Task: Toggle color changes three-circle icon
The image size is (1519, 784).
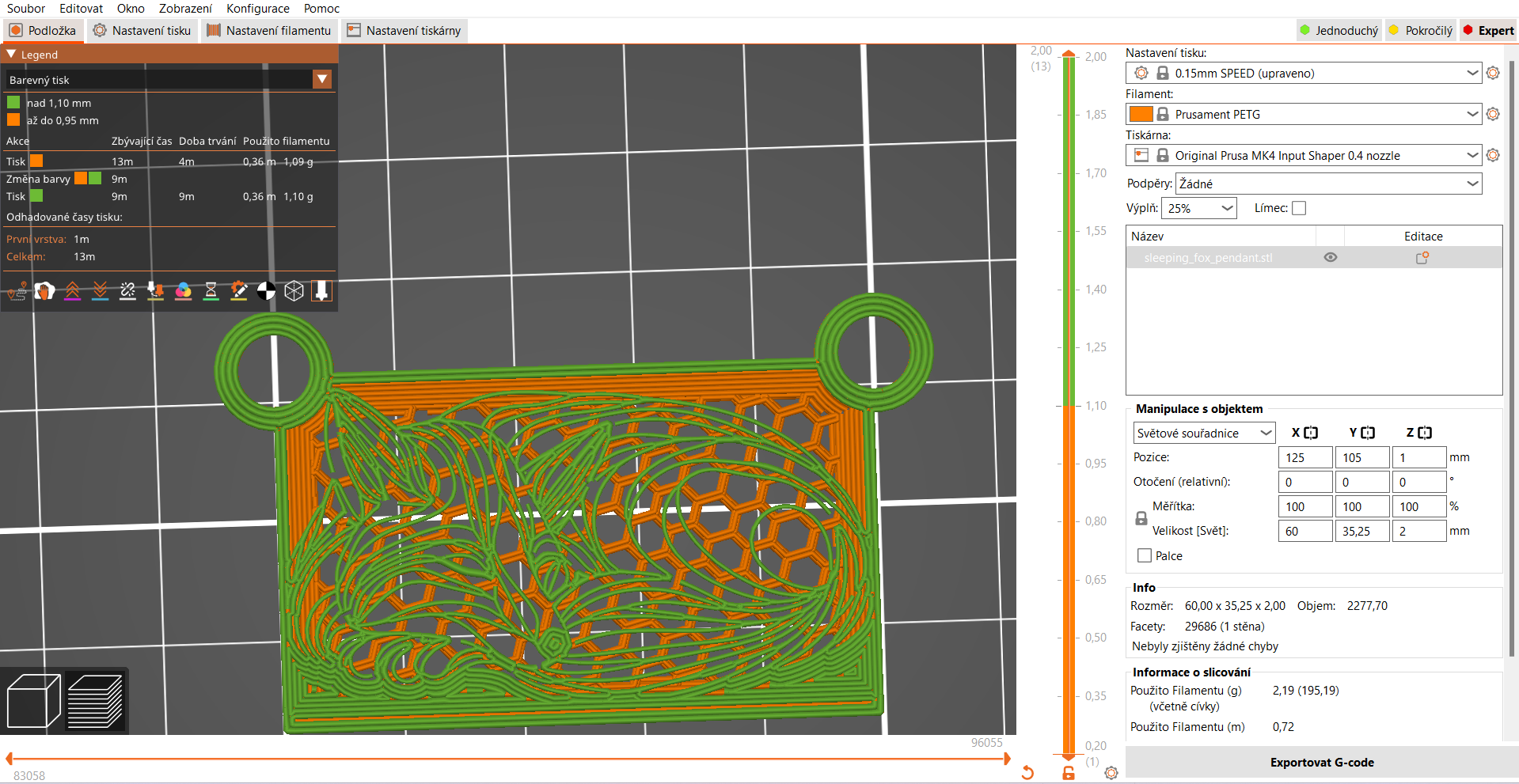Action: click(184, 291)
